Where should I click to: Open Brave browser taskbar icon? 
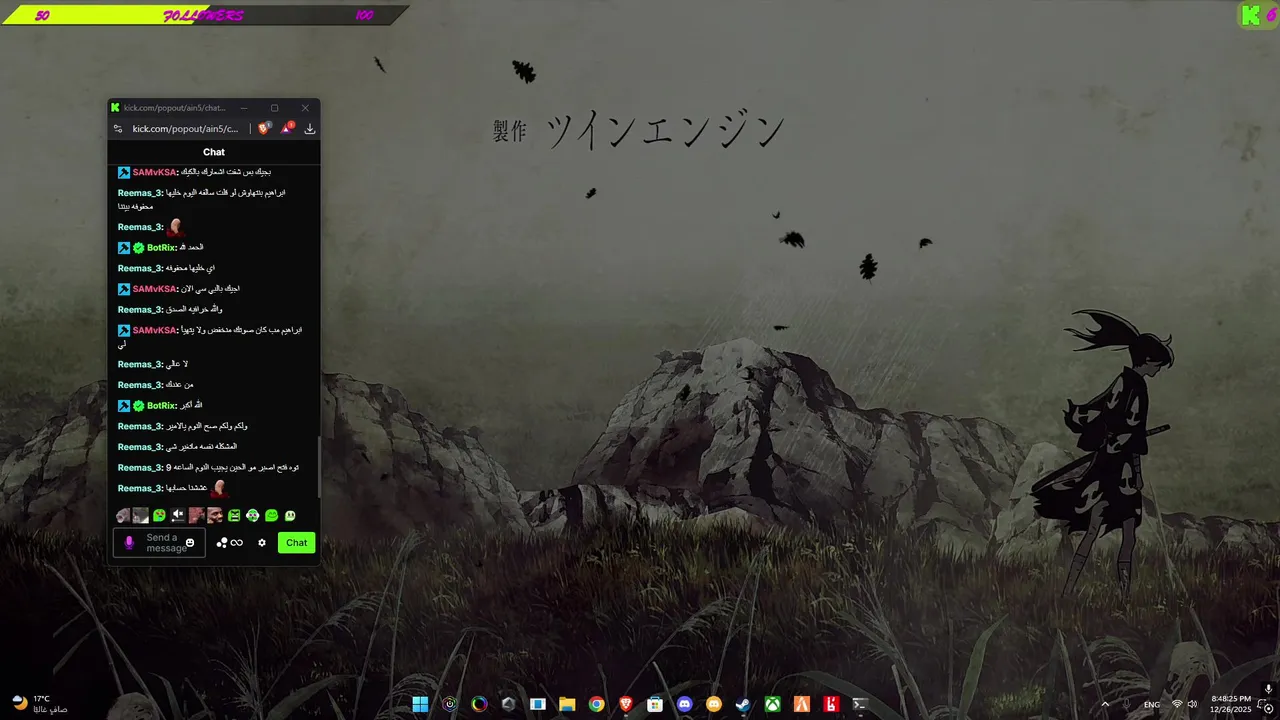coord(626,704)
